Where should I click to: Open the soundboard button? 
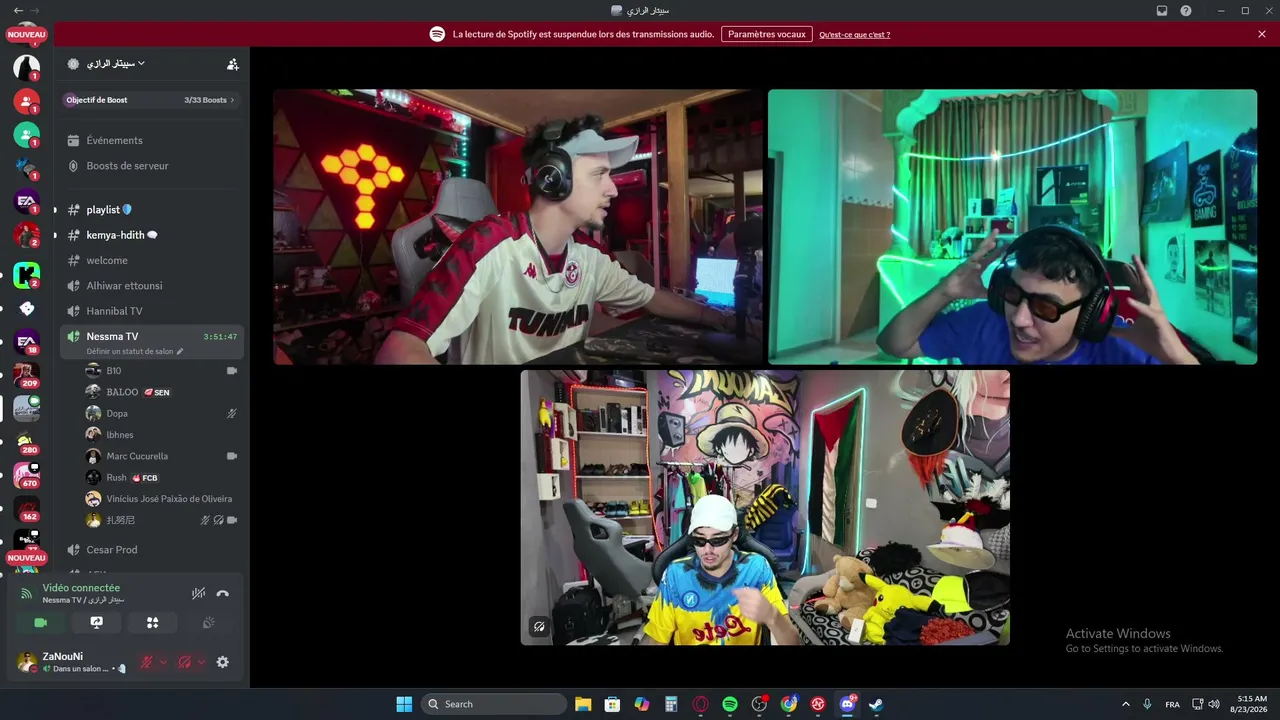208,622
